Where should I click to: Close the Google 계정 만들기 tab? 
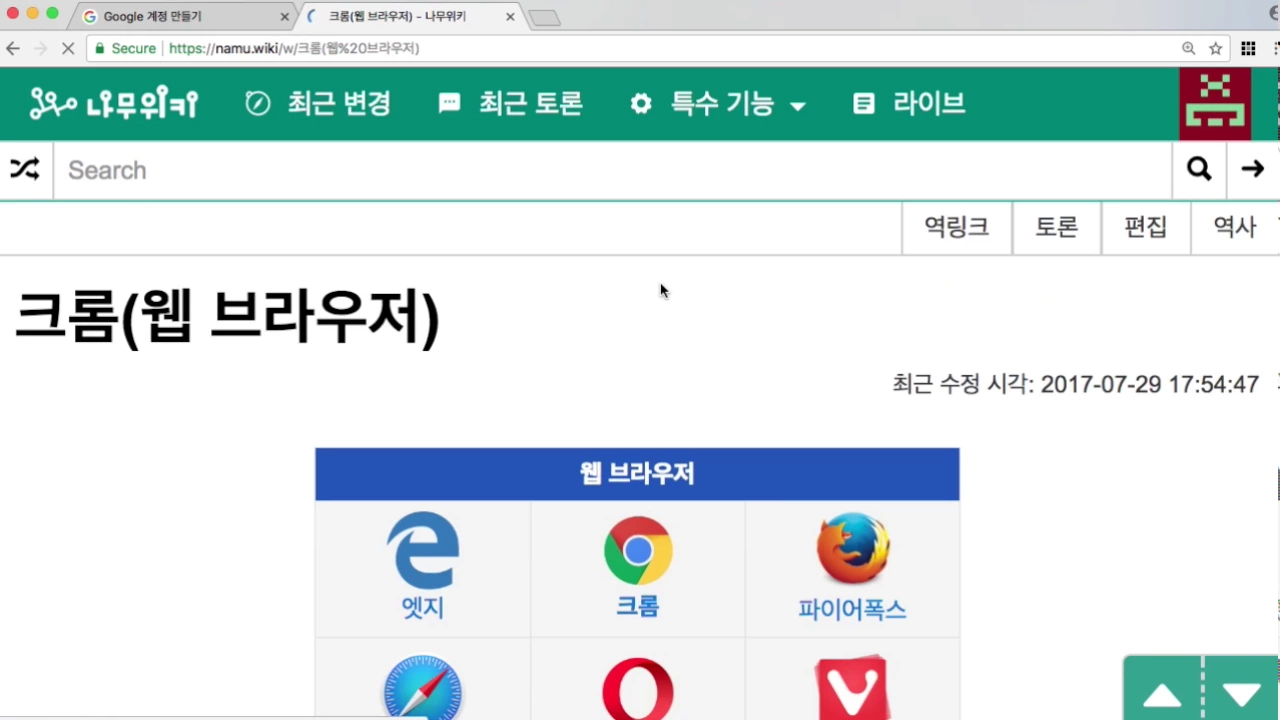tap(284, 17)
